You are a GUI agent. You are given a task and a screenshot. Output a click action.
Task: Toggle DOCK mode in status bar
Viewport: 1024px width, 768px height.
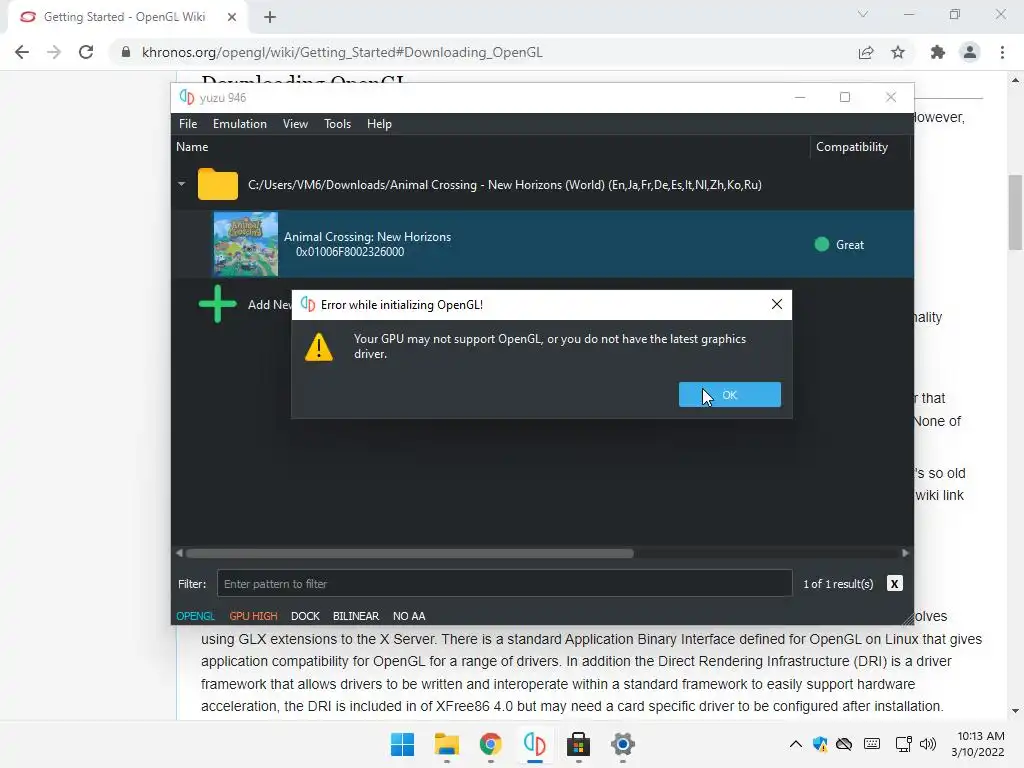pyautogui.click(x=305, y=616)
